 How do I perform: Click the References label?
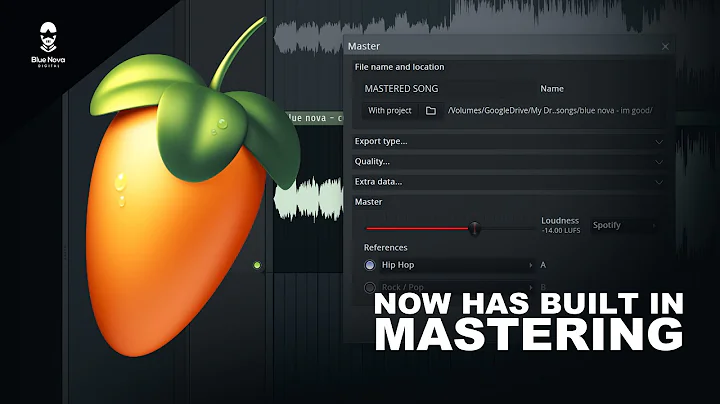point(385,247)
